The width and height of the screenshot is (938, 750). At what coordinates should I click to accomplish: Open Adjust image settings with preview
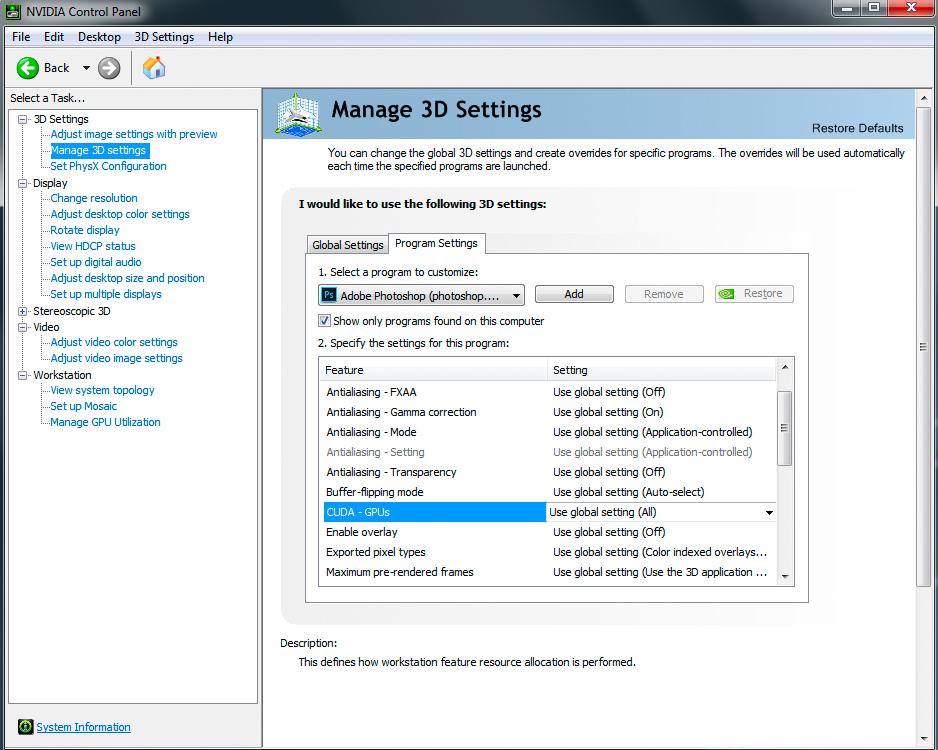(134, 134)
